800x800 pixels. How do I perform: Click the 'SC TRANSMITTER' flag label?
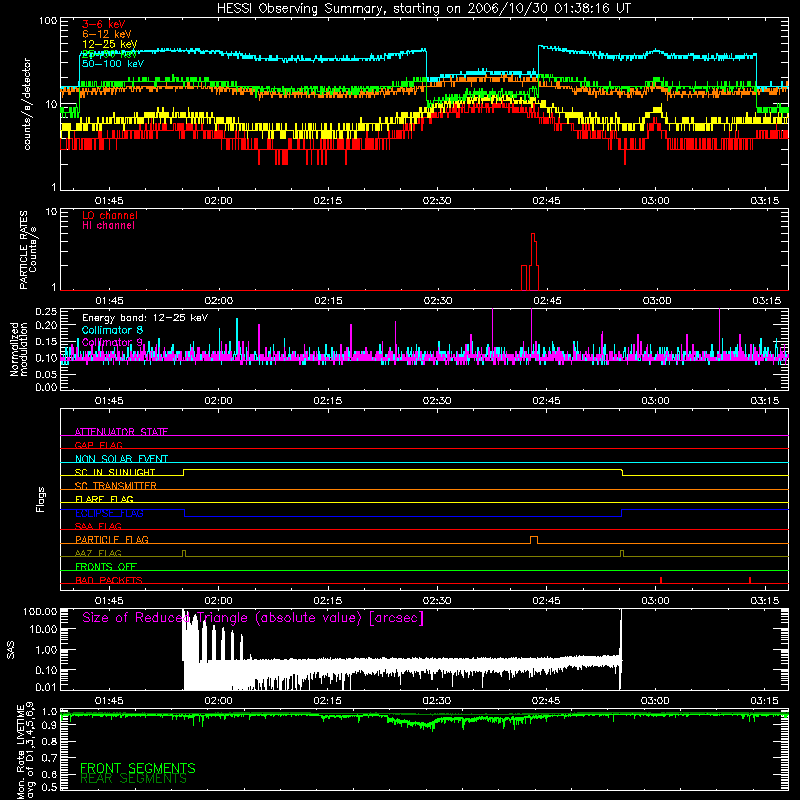coord(116,485)
